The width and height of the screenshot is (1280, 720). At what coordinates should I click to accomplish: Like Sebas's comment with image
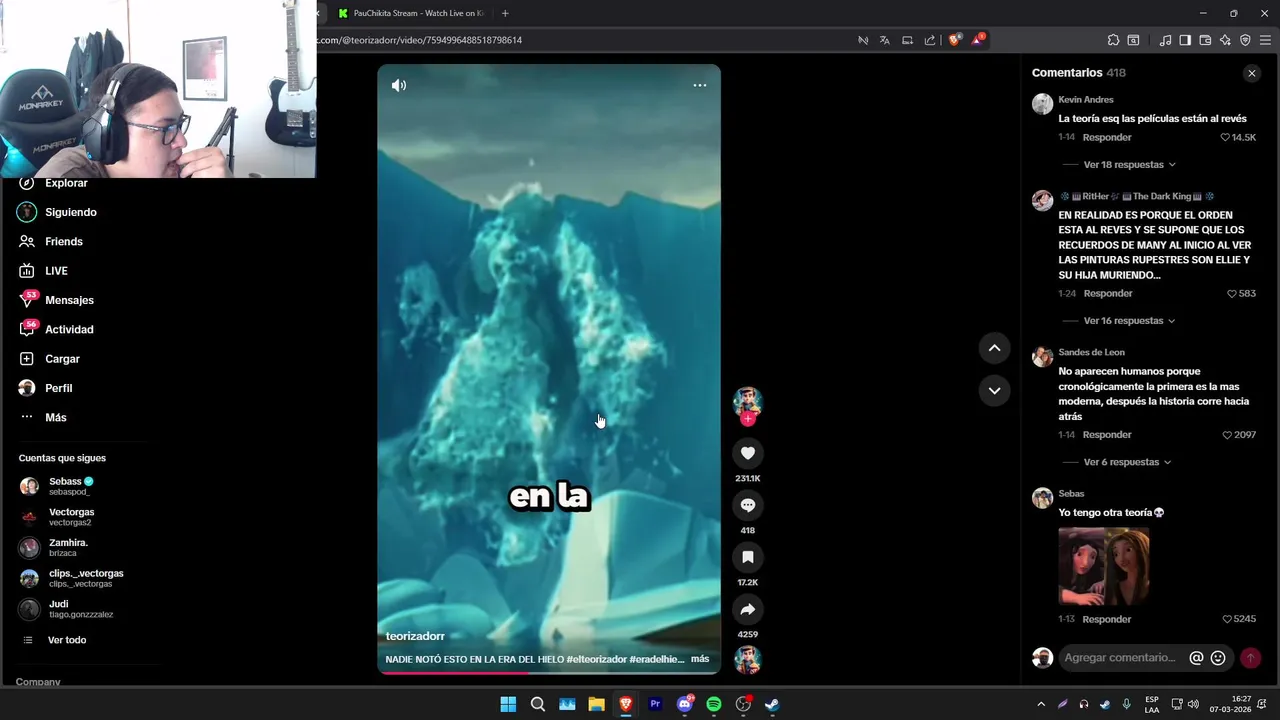coord(1227,619)
